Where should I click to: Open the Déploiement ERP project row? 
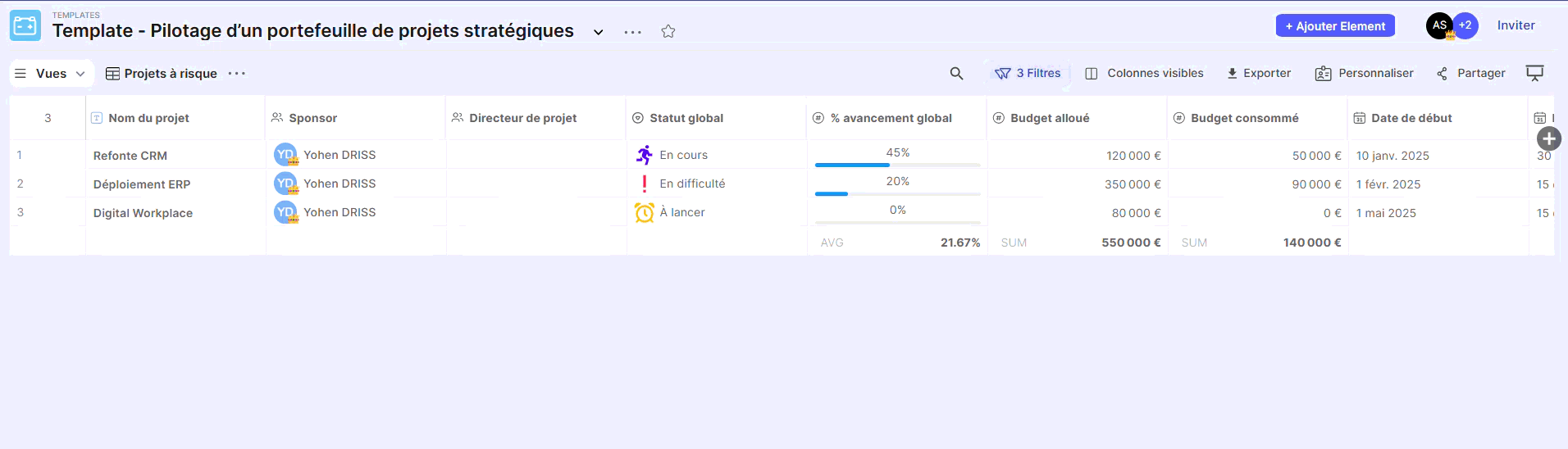tap(142, 184)
